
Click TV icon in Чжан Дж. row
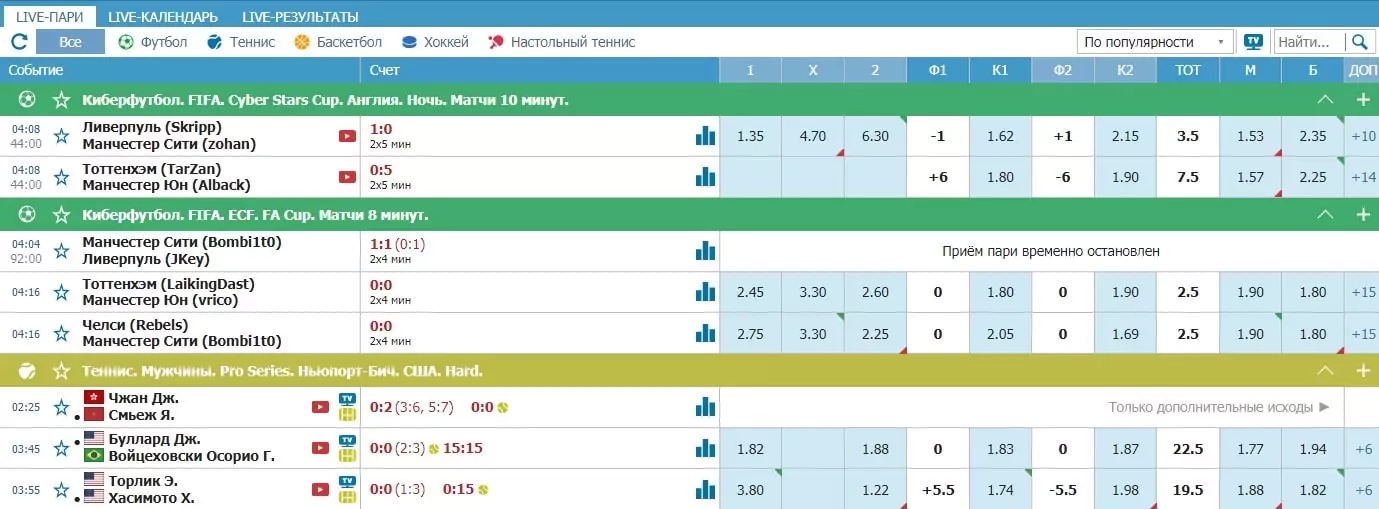(x=348, y=398)
